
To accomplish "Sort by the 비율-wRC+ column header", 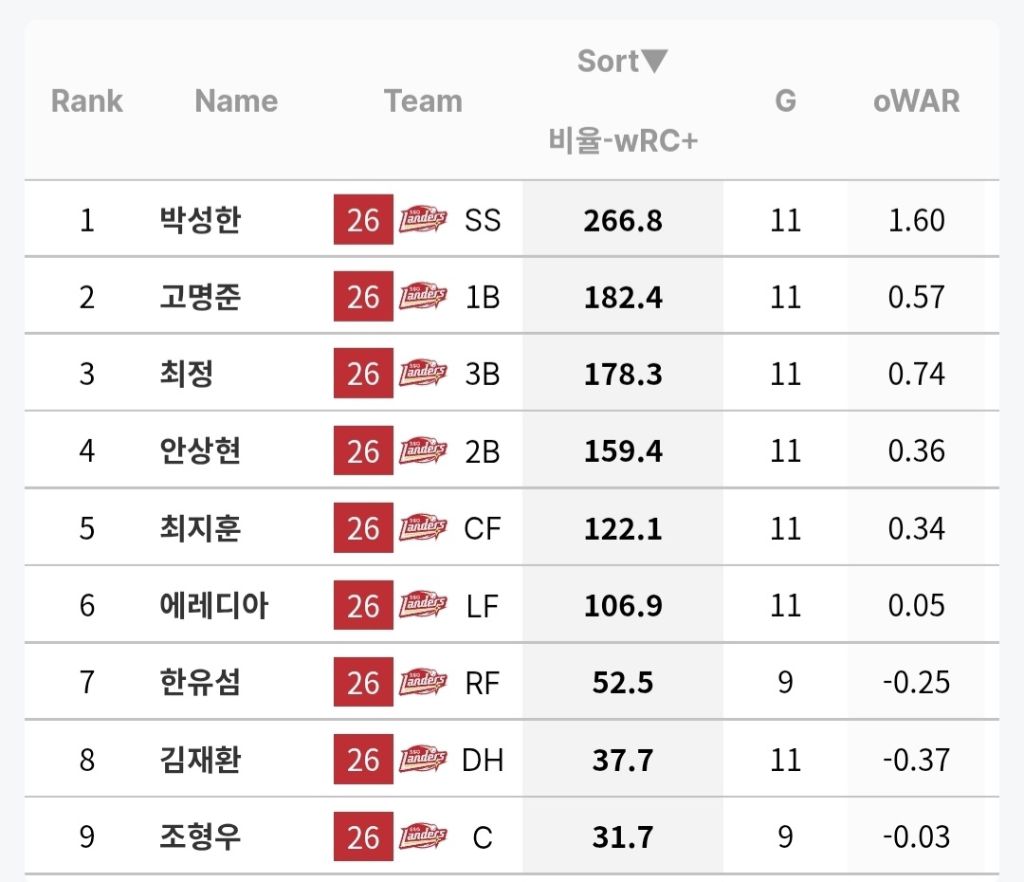I will (622, 141).
